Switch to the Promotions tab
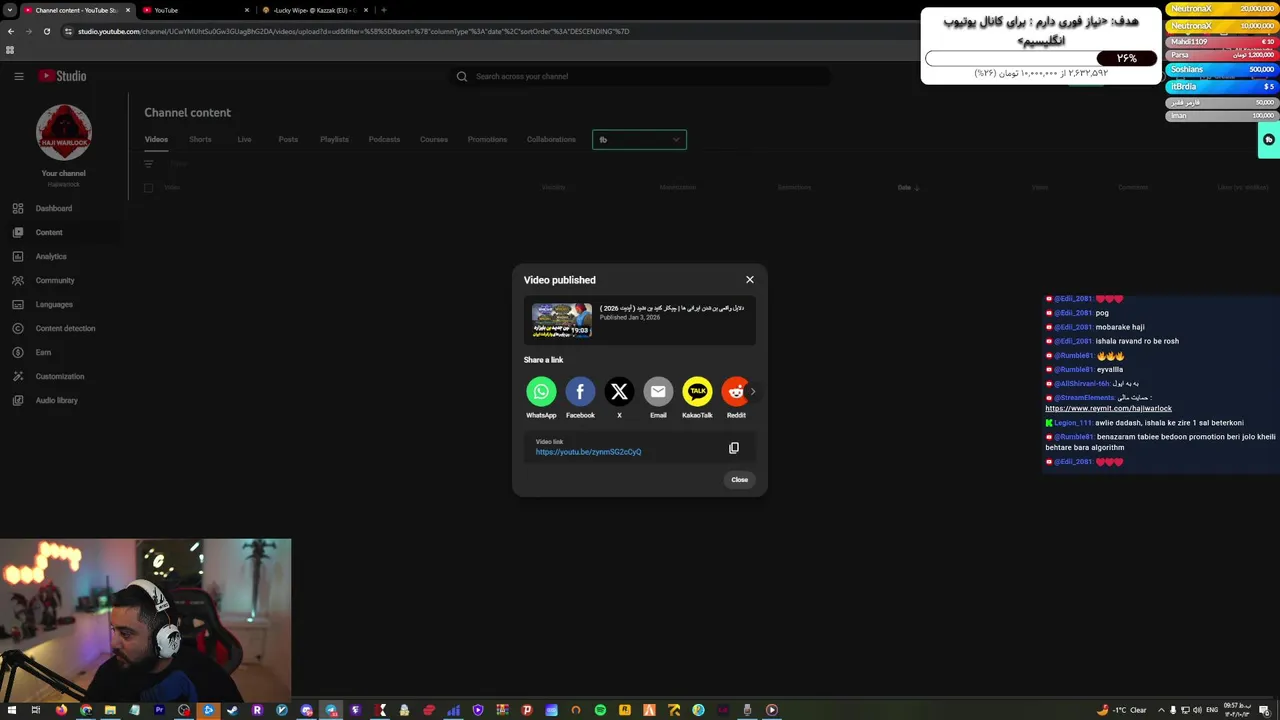Screen dimensions: 1280x720 click(487, 139)
